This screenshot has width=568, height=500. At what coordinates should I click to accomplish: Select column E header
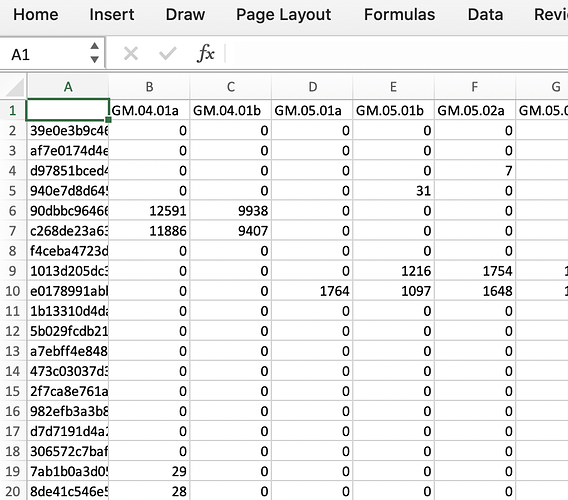pos(394,87)
